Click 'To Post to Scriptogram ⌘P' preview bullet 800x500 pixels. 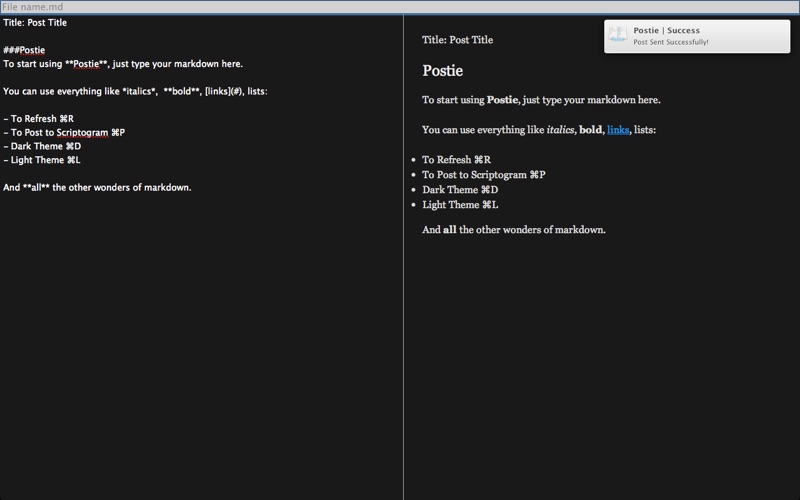483,175
